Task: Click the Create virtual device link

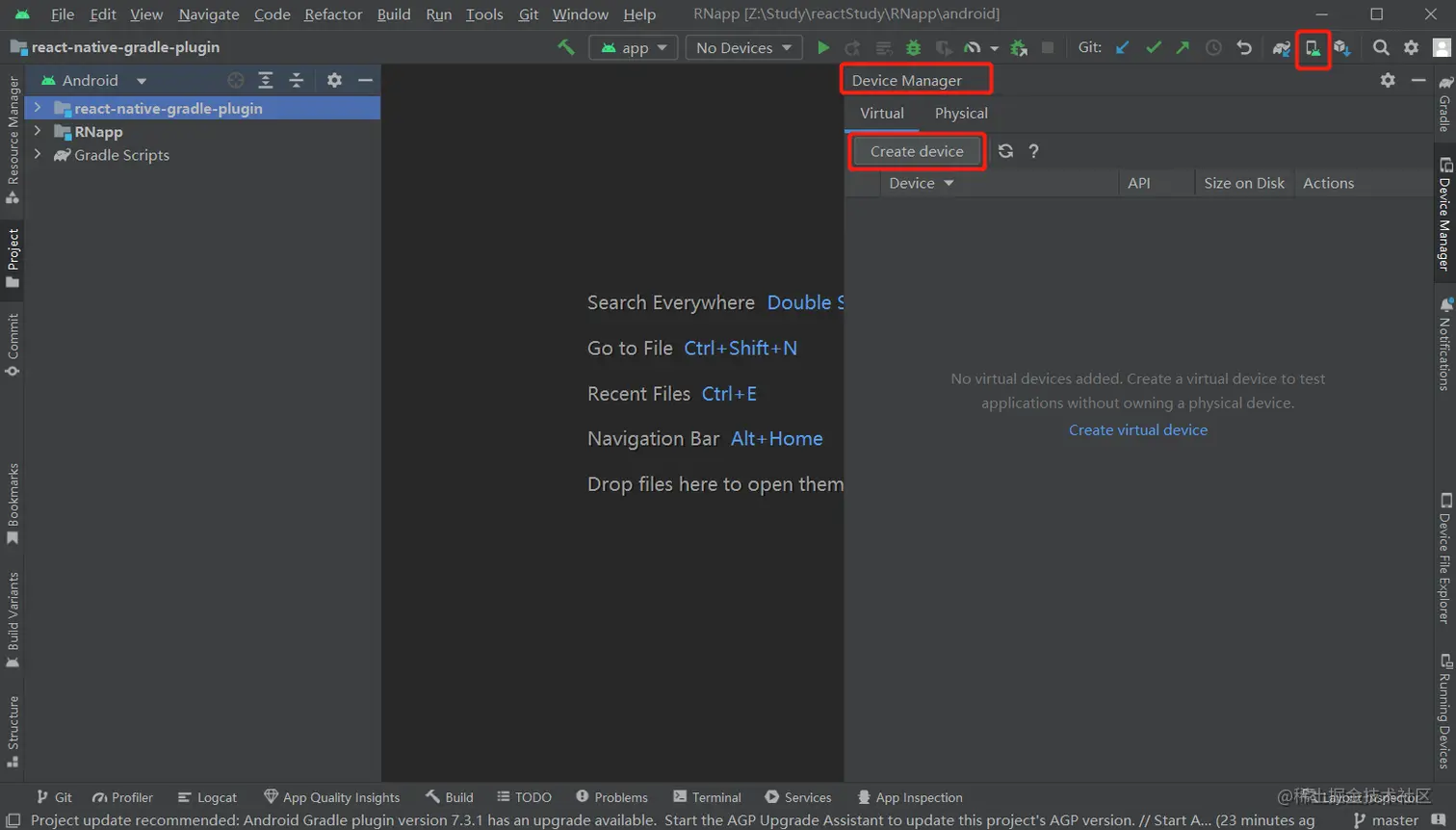Action: (x=1138, y=430)
